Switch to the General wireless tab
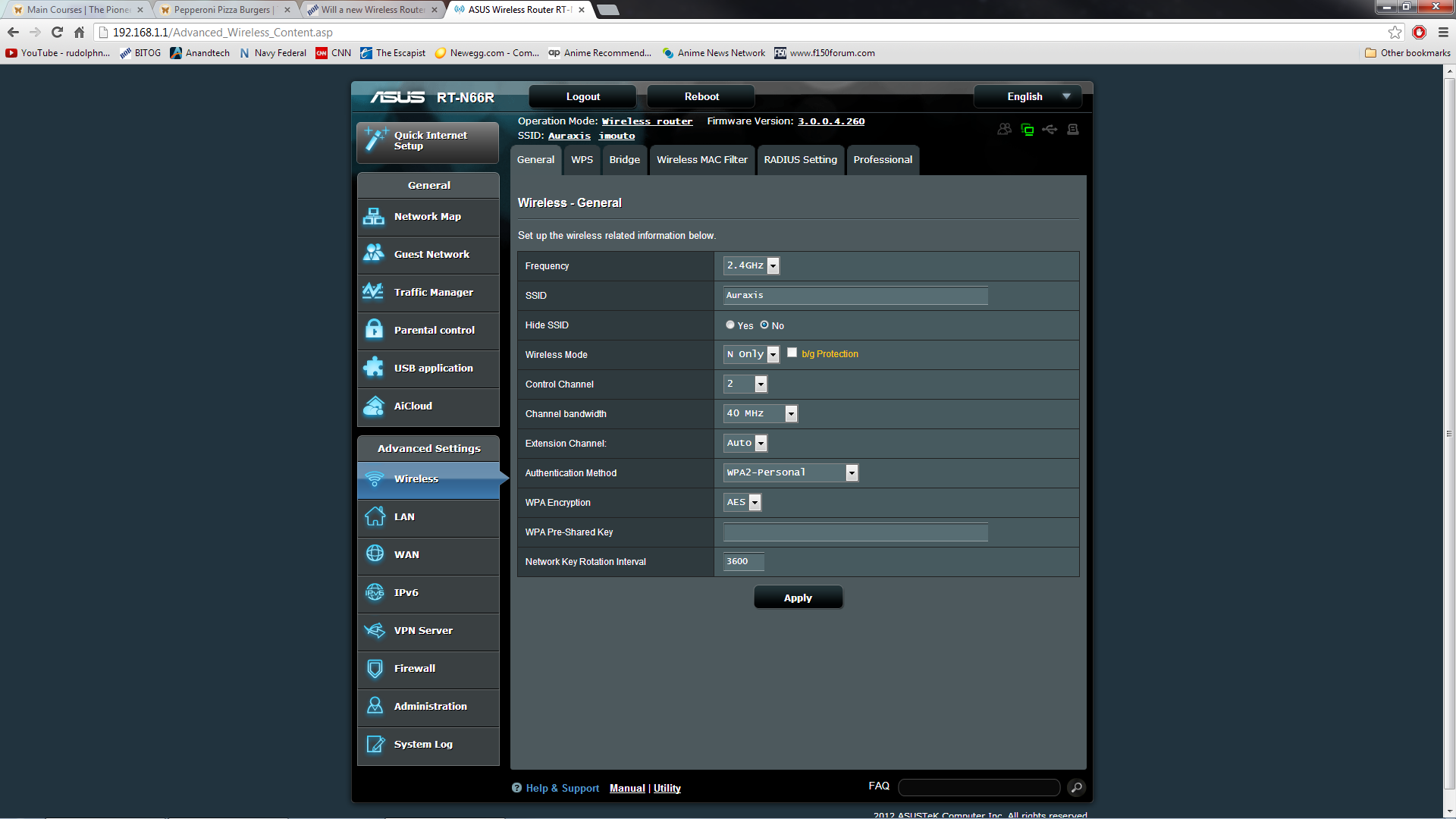This screenshot has width=1456, height=819. click(536, 160)
